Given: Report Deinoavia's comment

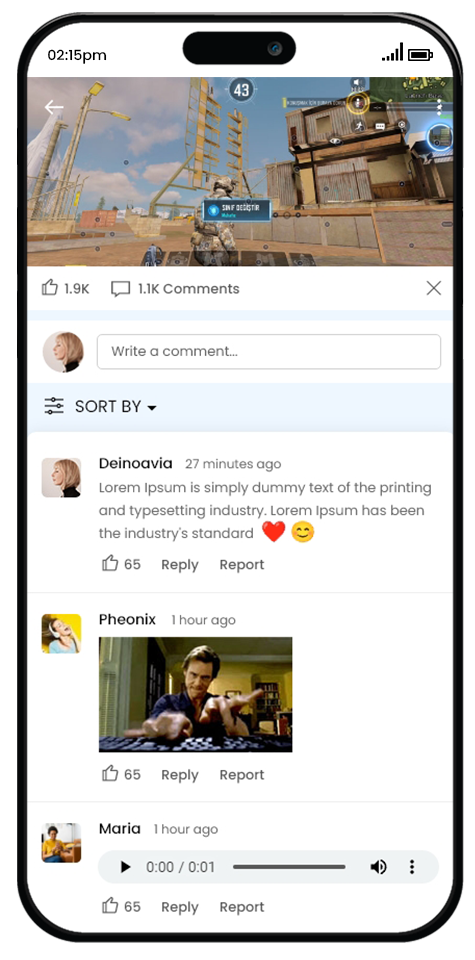Looking at the screenshot, I should pos(242,564).
